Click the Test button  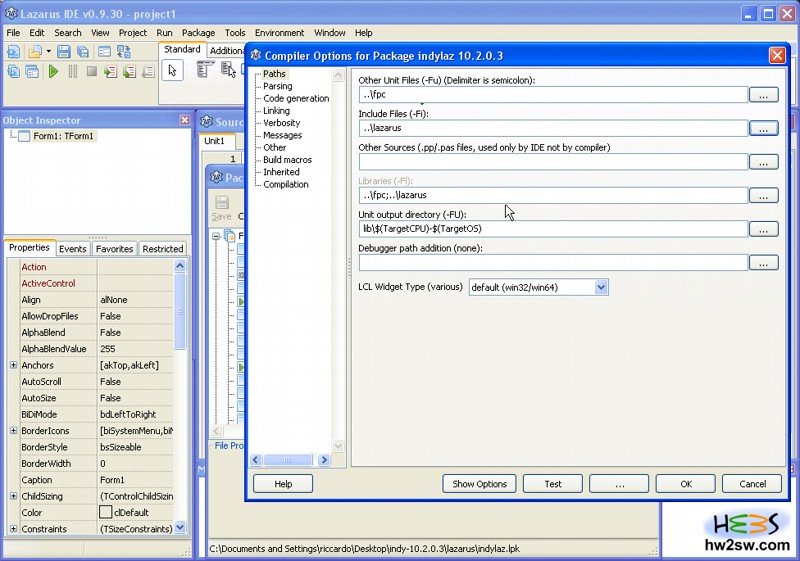pyautogui.click(x=553, y=484)
